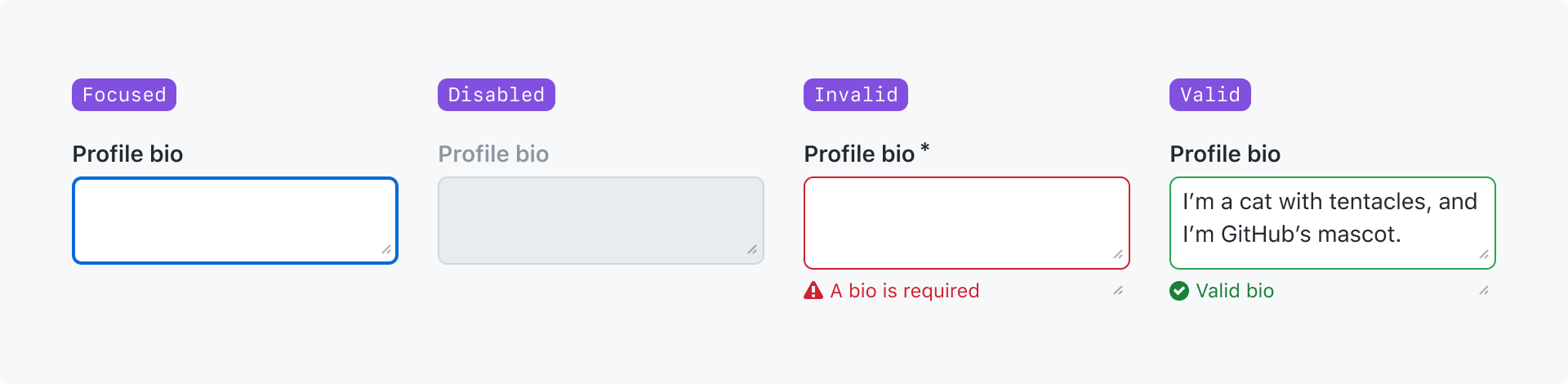This screenshot has width=1568, height=384.
Task: Click the green checkmark circle icon
Action: click(1179, 291)
